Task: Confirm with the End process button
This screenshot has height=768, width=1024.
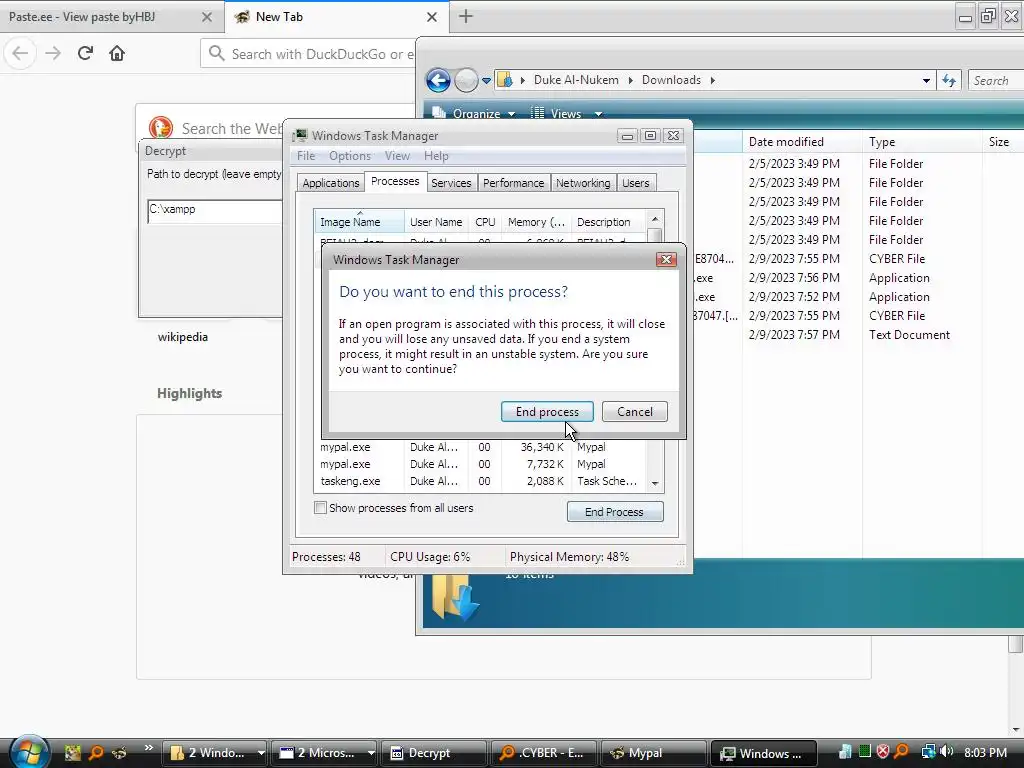Action: coord(547,411)
